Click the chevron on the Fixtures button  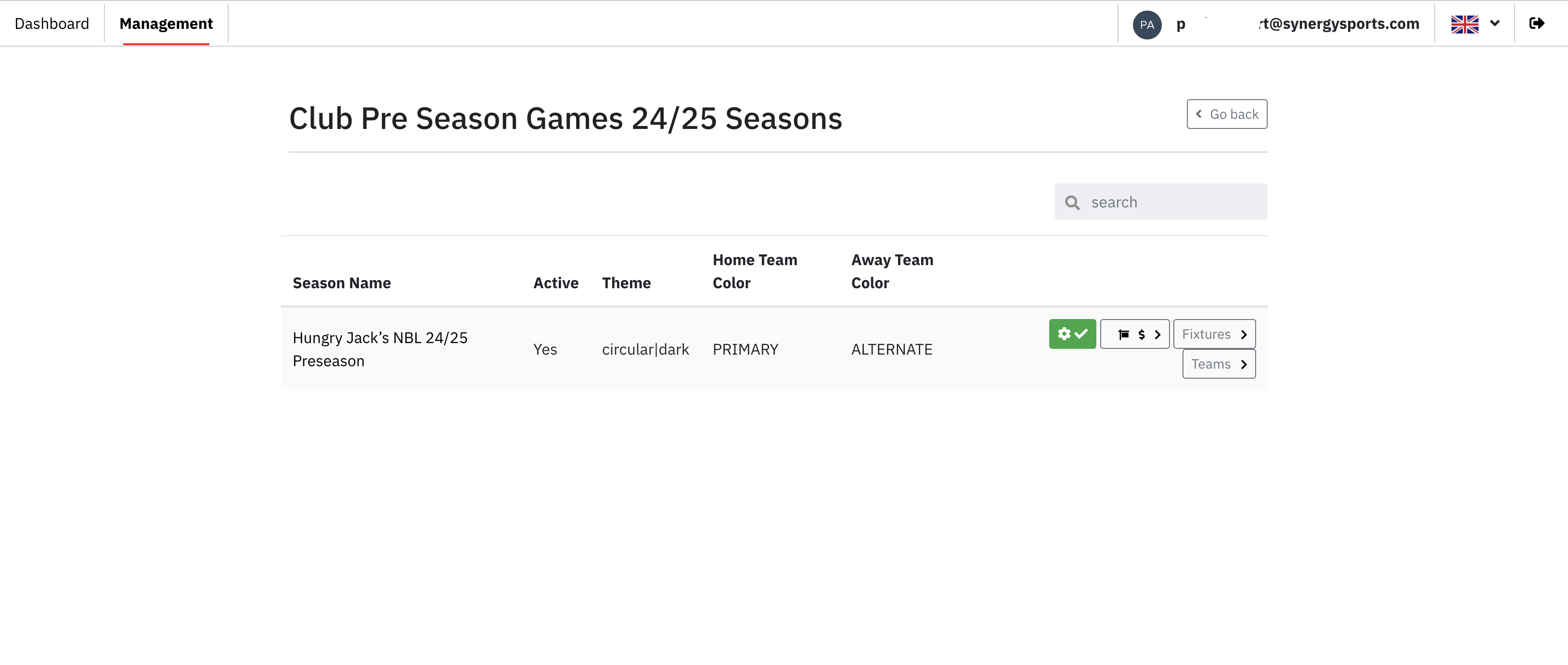[1244, 334]
